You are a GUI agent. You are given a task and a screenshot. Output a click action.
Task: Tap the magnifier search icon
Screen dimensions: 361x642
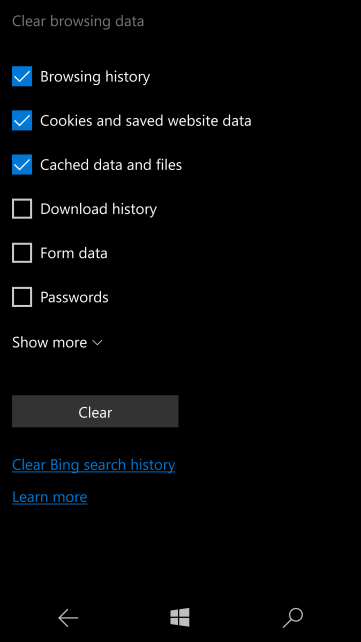293,618
